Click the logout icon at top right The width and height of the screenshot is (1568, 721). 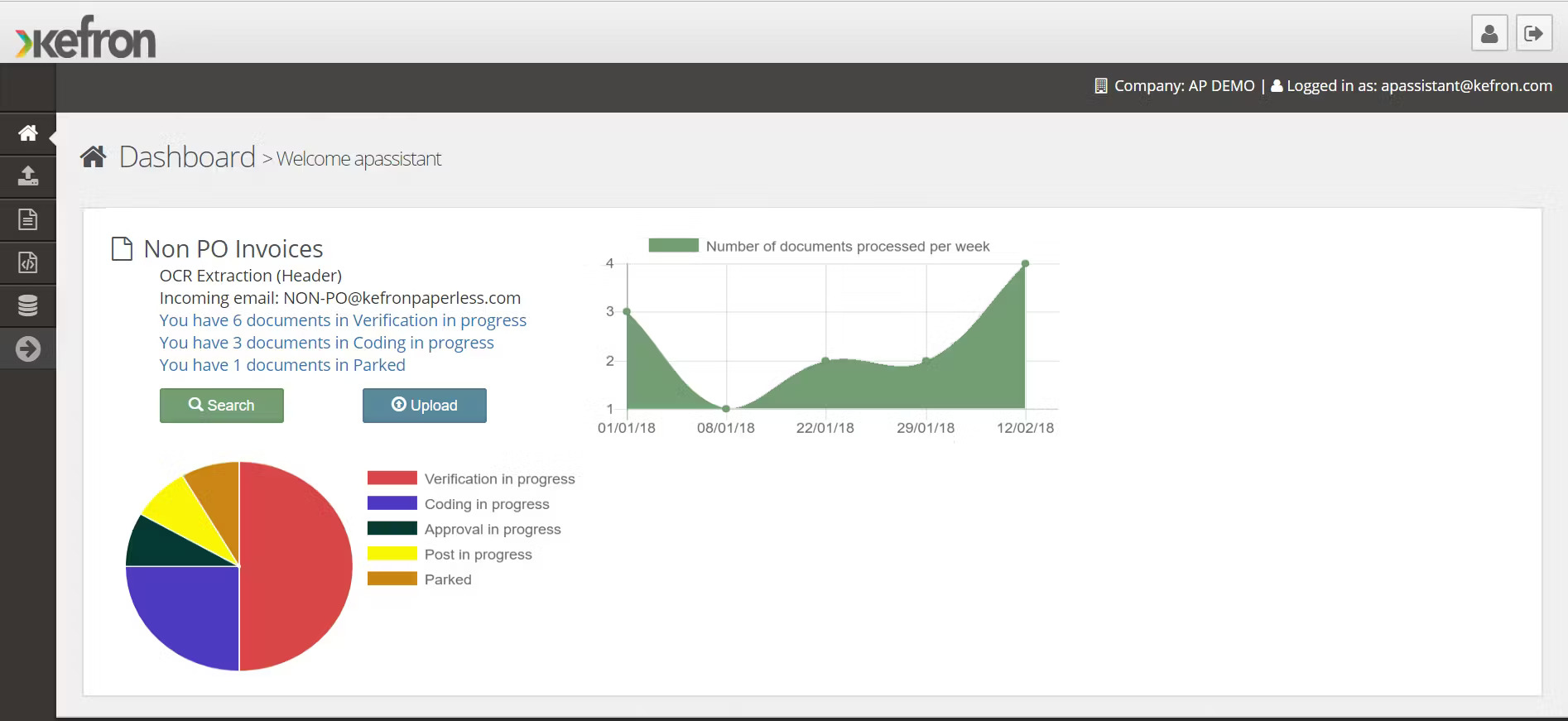tap(1533, 34)
